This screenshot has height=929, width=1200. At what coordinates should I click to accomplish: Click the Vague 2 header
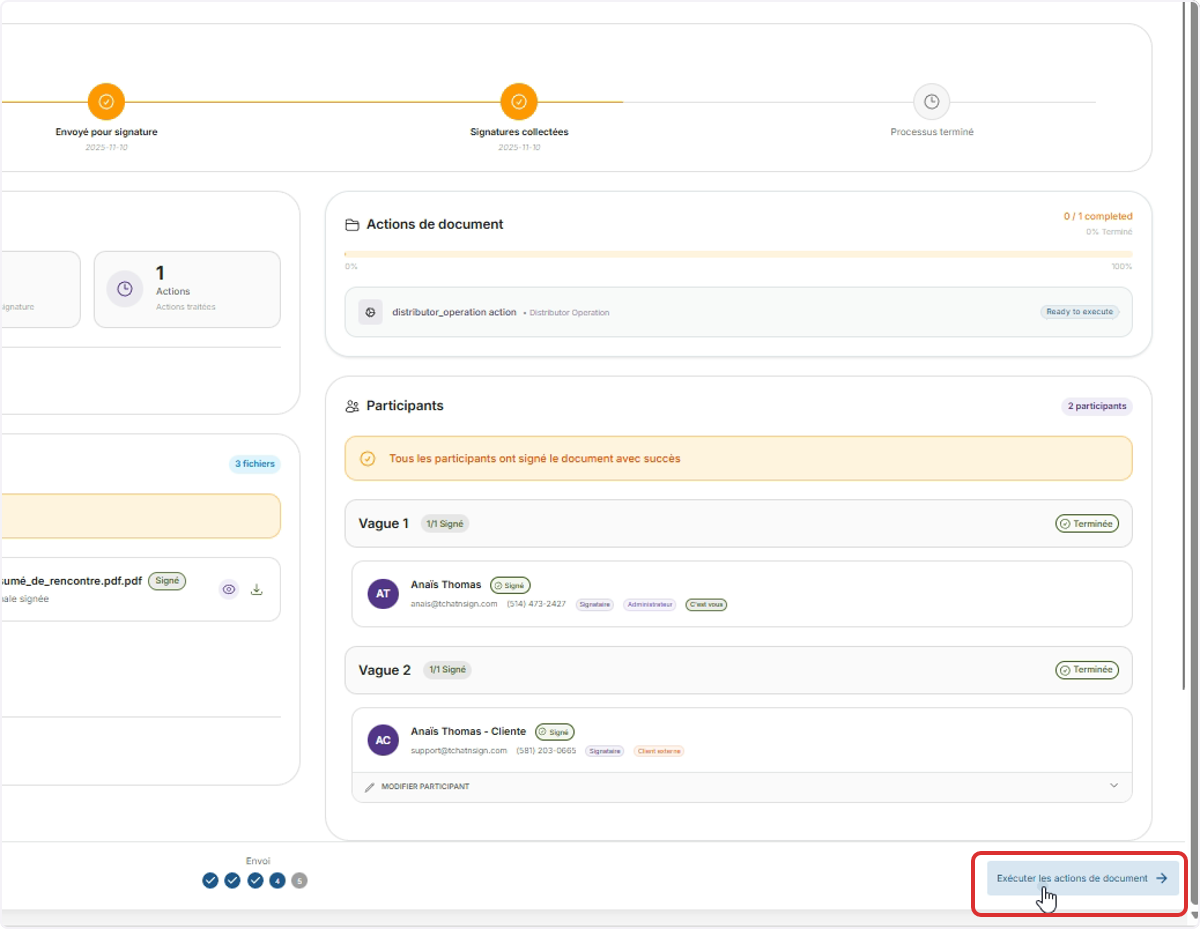tap(739, 670)
